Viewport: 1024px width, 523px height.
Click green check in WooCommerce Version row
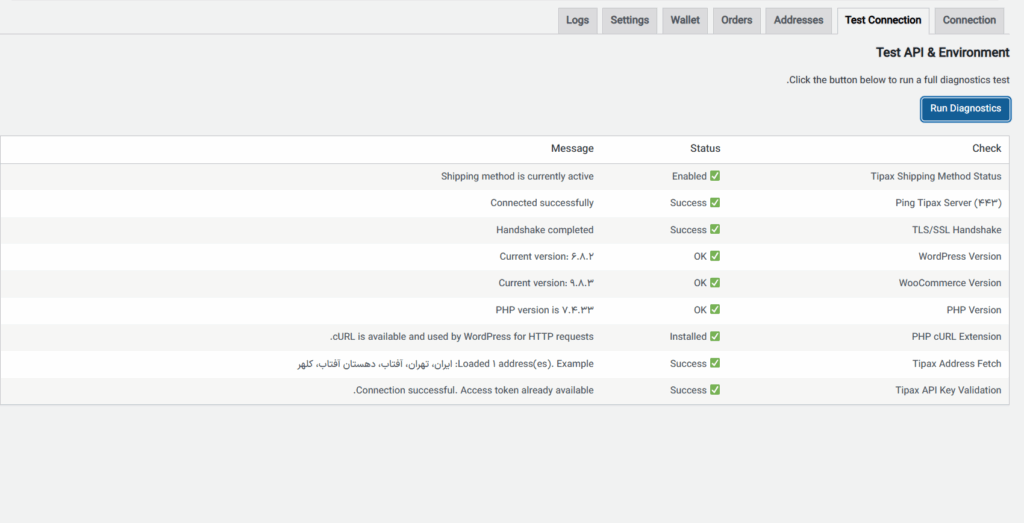click(x=715, y=283)
